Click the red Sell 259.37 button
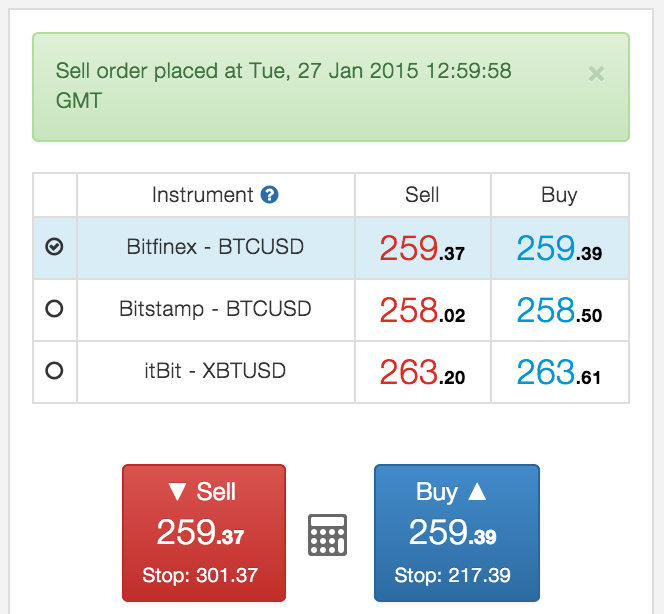The image size is (664, 614). (204, 533)
